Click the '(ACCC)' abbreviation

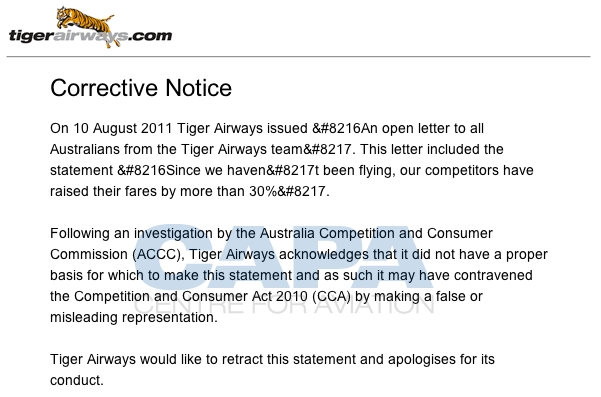pyautogui.click(x=158, y=254)
